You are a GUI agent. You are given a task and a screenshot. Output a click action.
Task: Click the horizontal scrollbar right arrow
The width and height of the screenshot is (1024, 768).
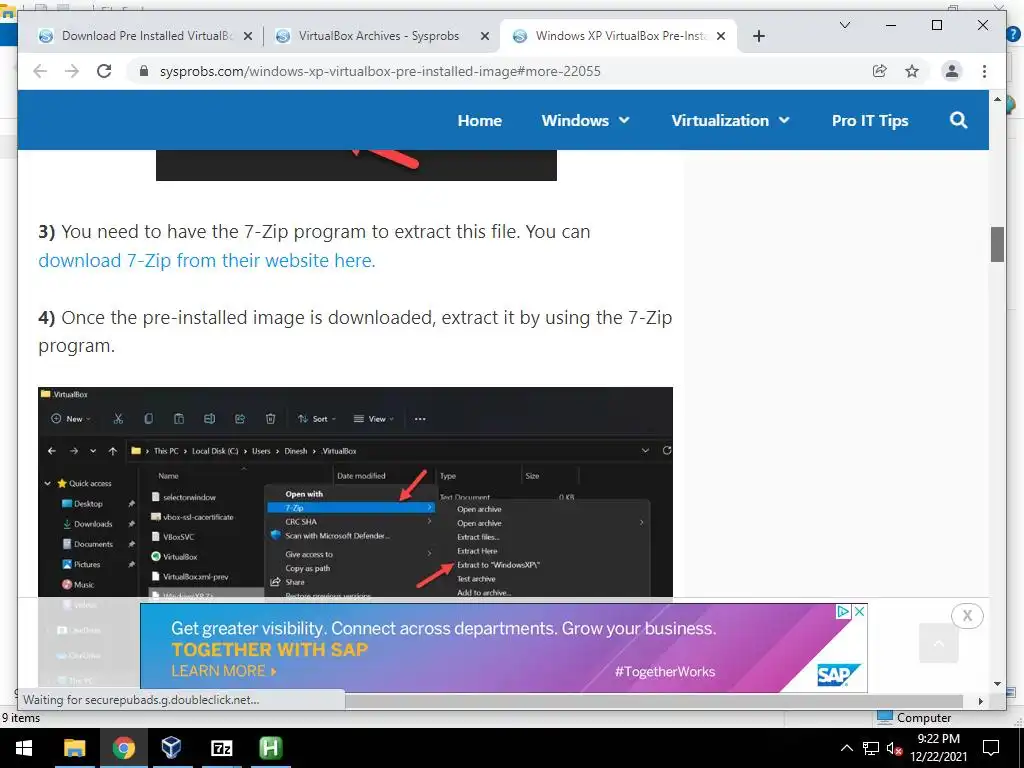pos(980,701)
